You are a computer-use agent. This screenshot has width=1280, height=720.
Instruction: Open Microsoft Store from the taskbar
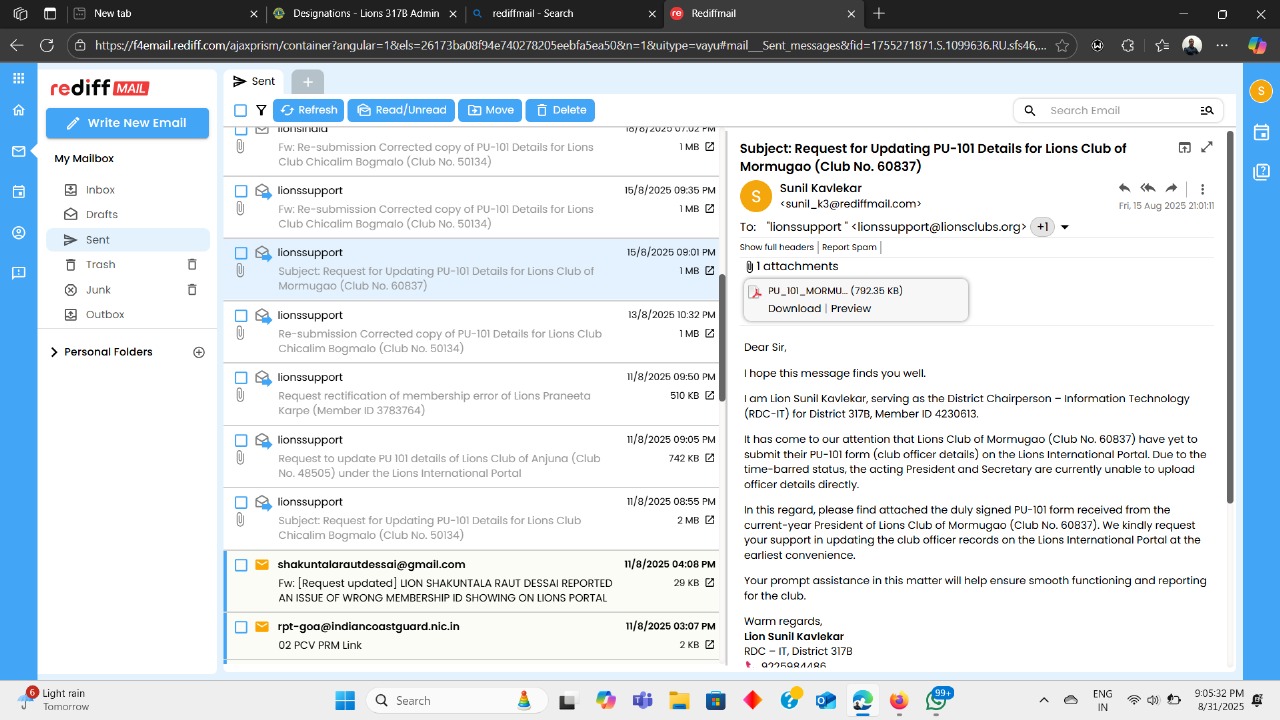click(715, 700)
